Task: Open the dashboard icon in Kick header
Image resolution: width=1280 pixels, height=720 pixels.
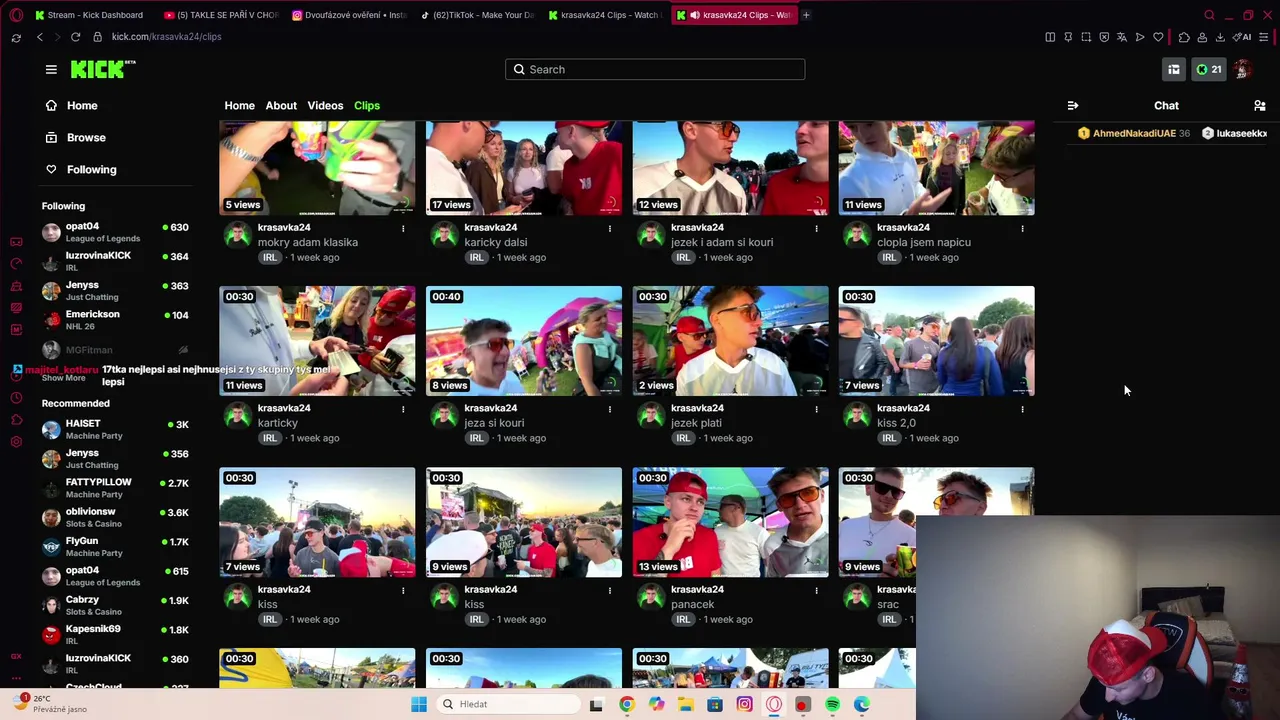Action: [1174, 69]
